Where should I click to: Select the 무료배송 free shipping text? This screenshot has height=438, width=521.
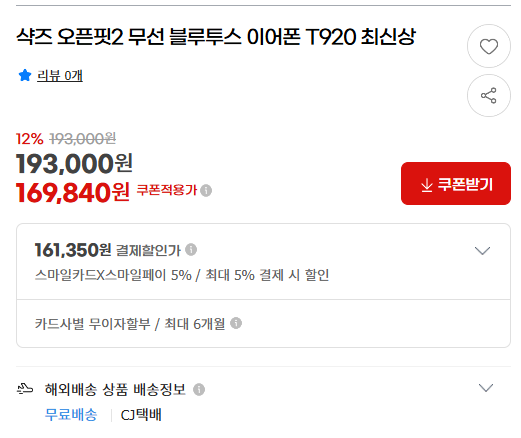71,415
